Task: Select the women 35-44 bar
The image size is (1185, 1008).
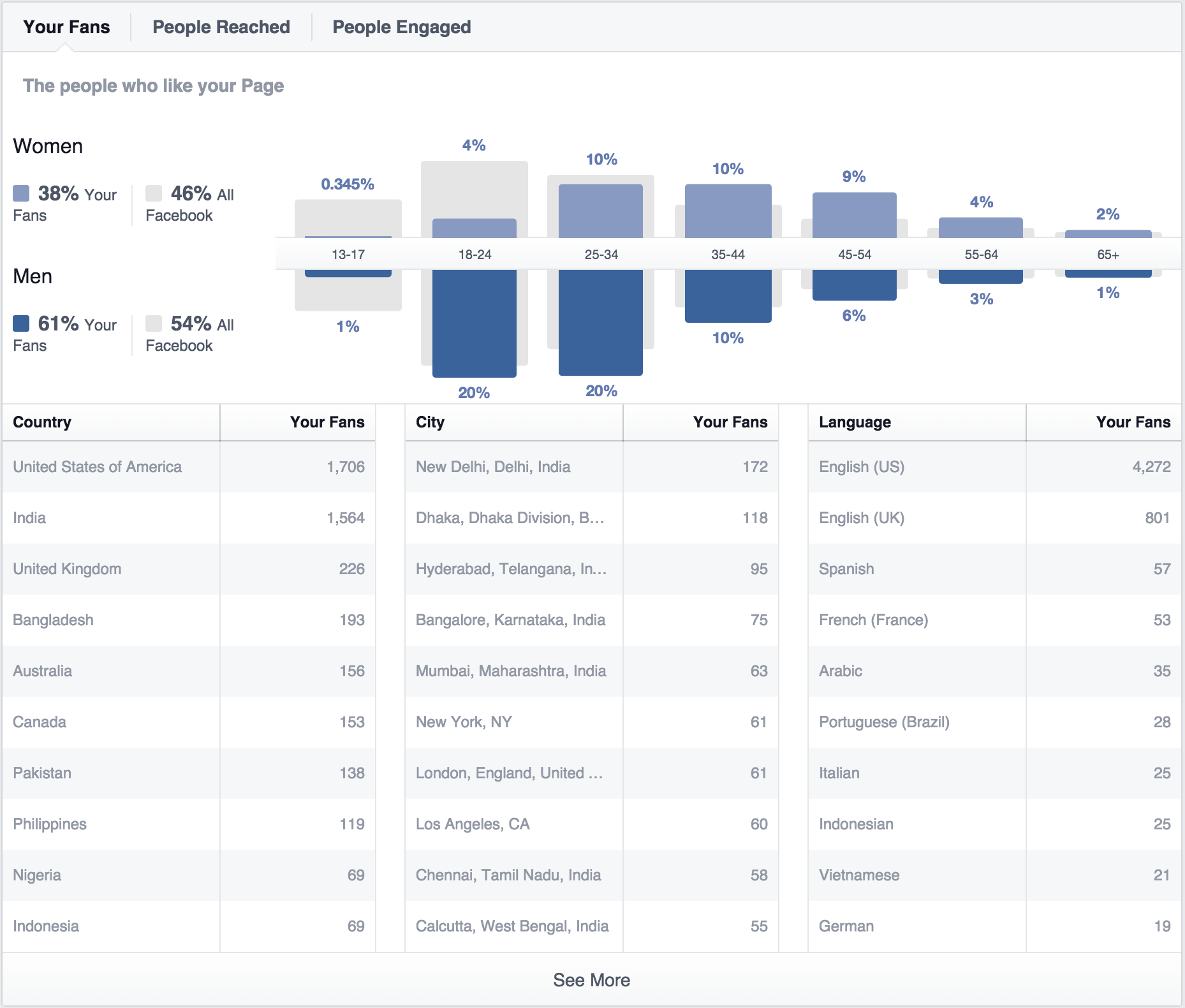Action: pyautogui.click(x=728, y=211)
